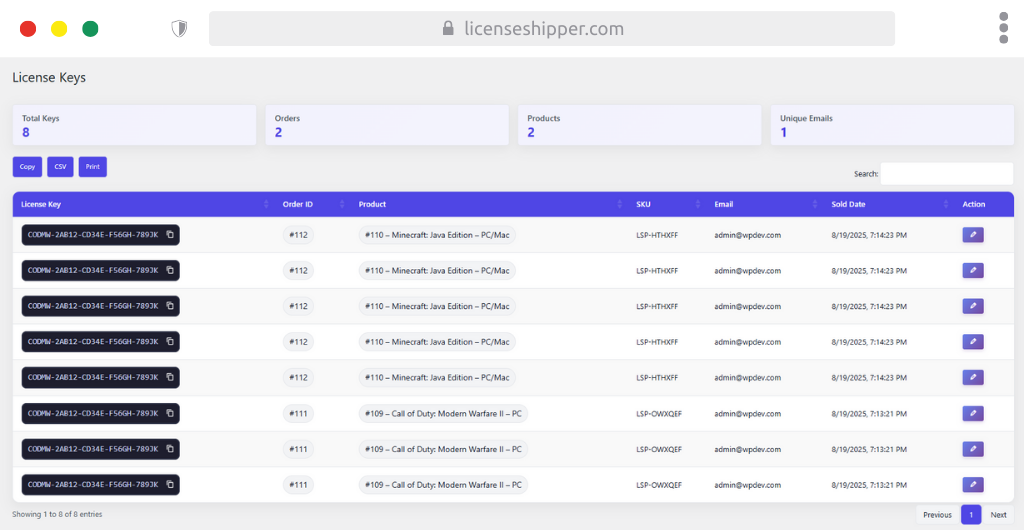Edit the first Call of Duty row
The width and height of the screenshot is (1024, 530).
click(x=972, y=413)
